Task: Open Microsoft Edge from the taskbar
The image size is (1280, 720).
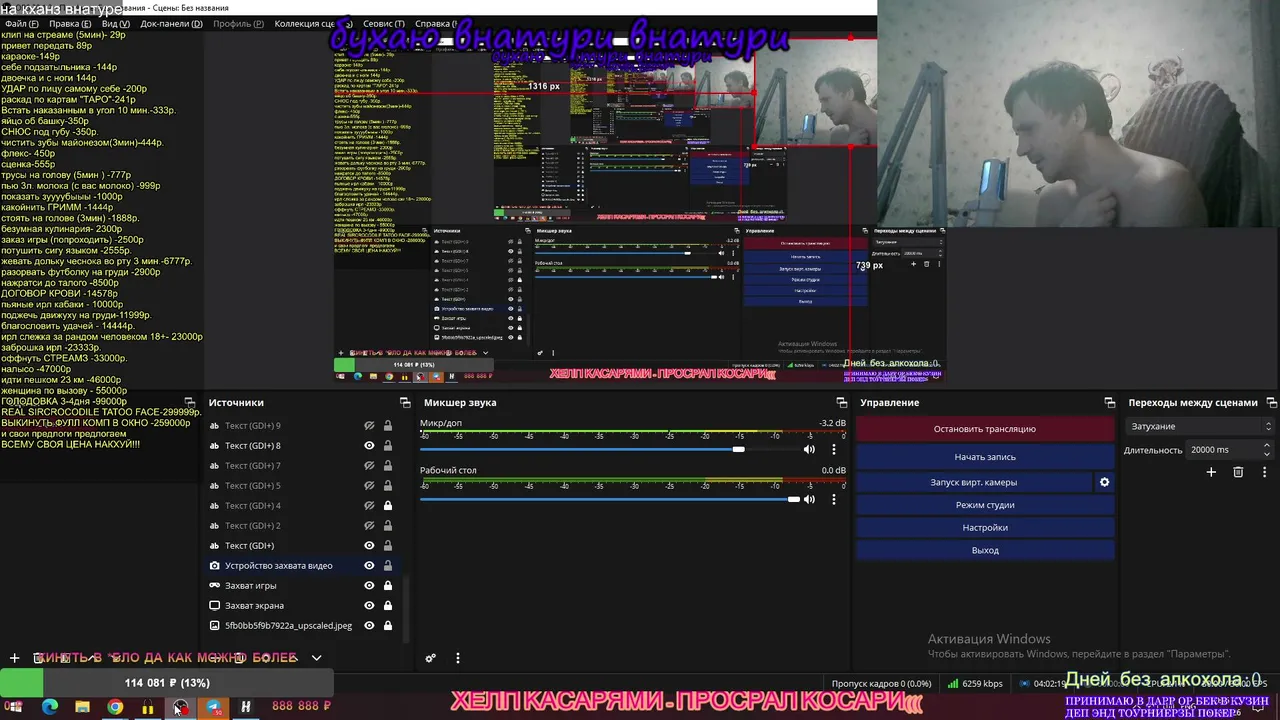Action: click(x=49, y=707)
